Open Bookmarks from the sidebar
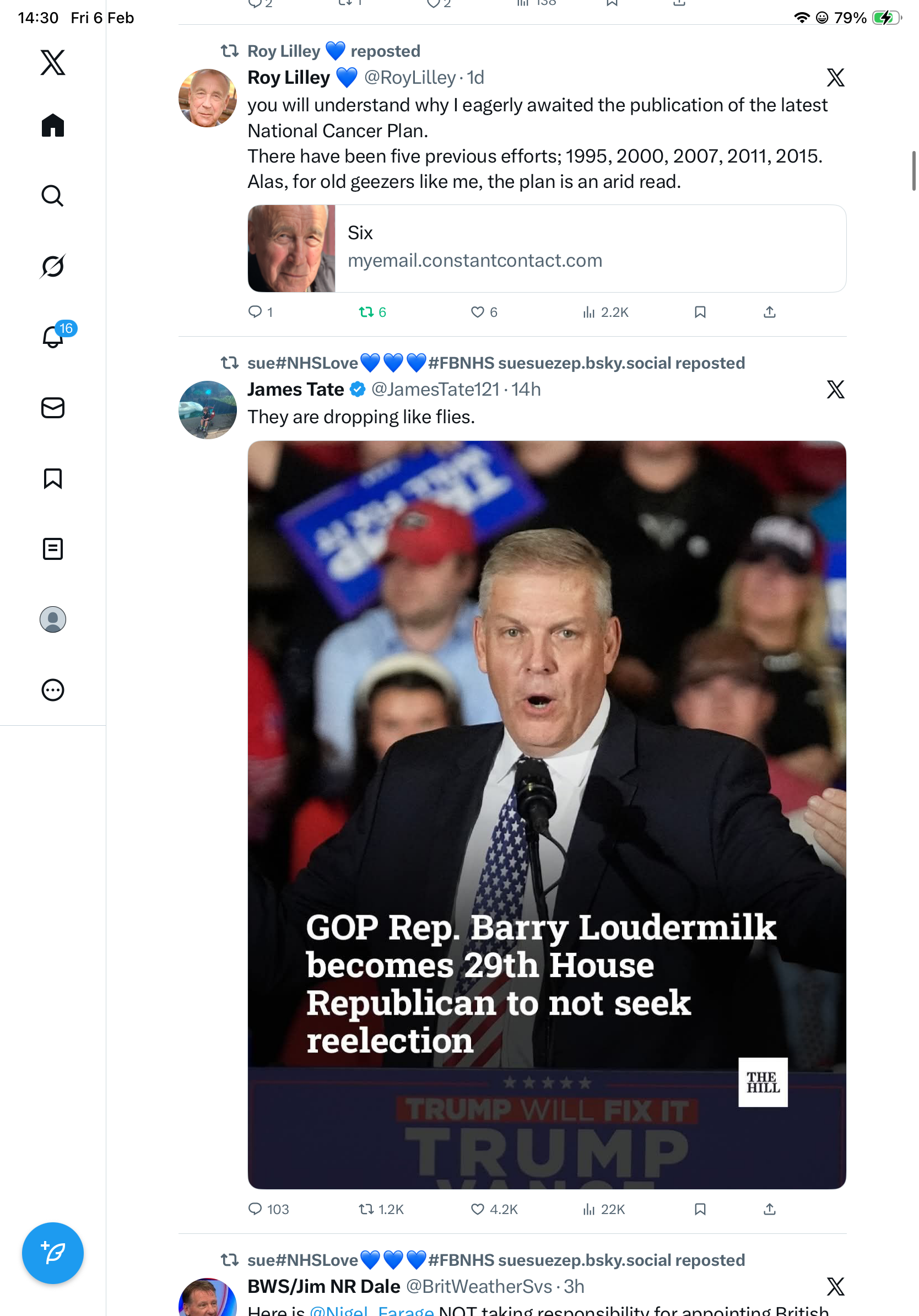The width and height of the screenshot is (919, 1316). click(53, 478)
